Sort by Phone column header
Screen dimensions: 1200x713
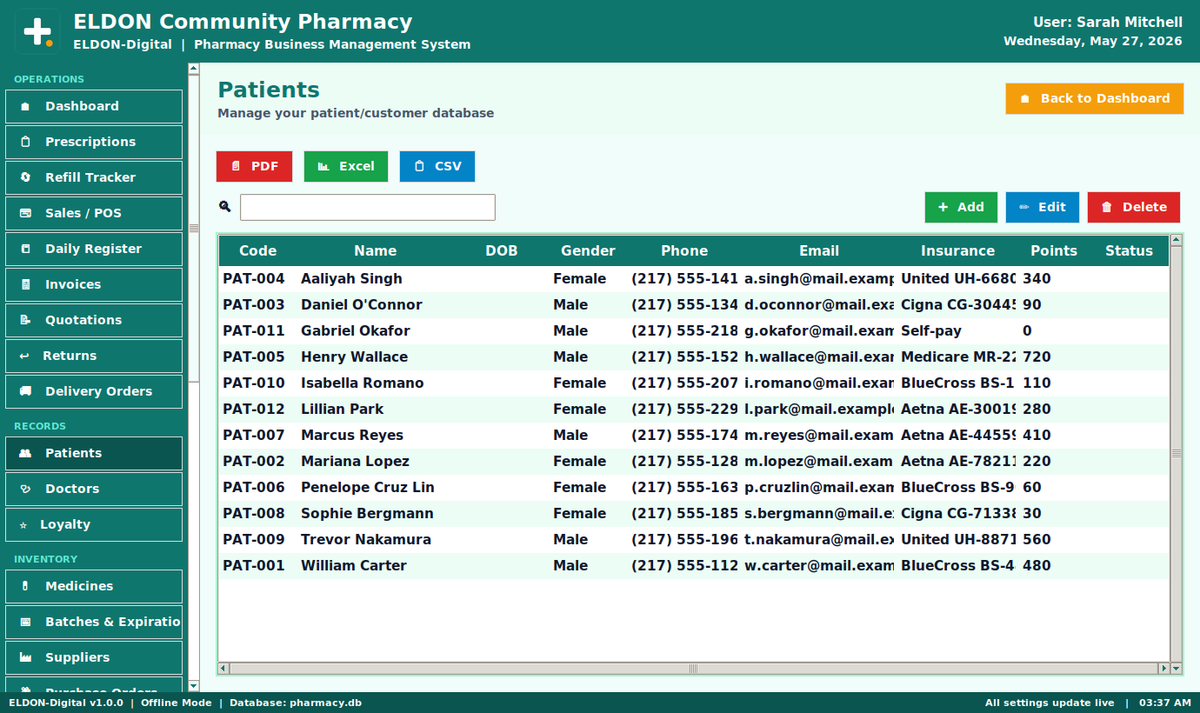click(684, 251)
